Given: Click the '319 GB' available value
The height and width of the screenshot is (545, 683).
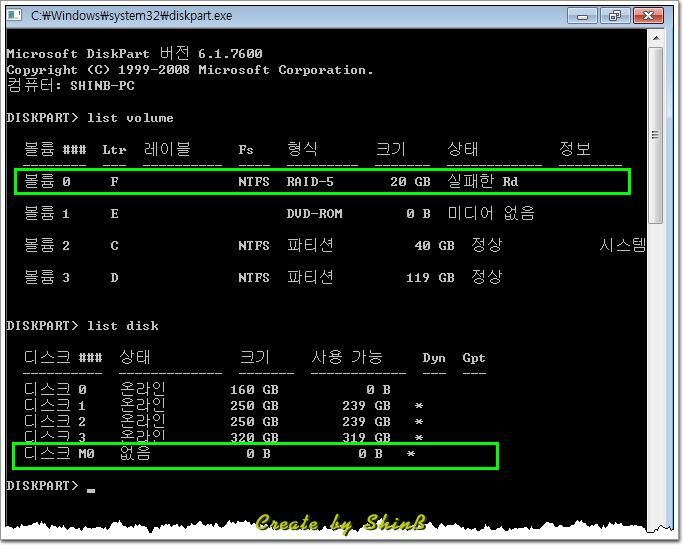Looking at the screenshot, I should tap(366, 437).
